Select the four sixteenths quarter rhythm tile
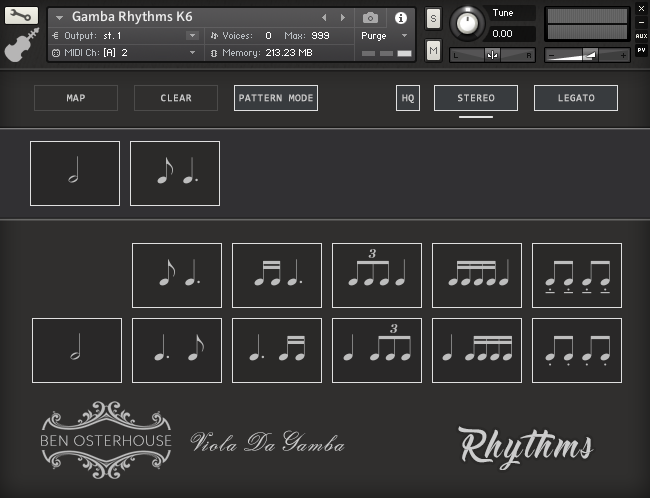 tap(477, 275)
